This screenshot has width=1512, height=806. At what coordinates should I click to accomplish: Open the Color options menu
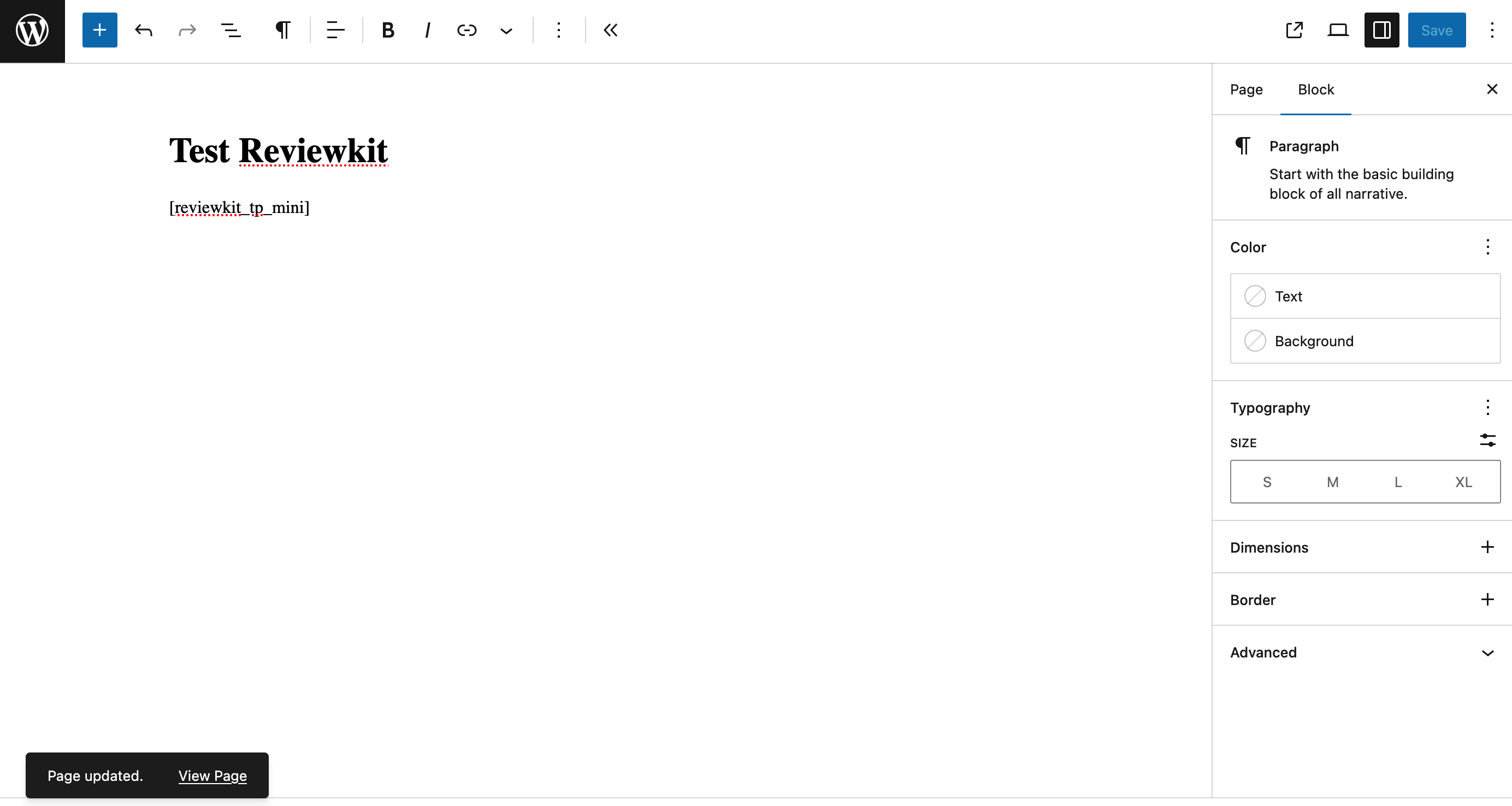click(x=1487, y=247)
